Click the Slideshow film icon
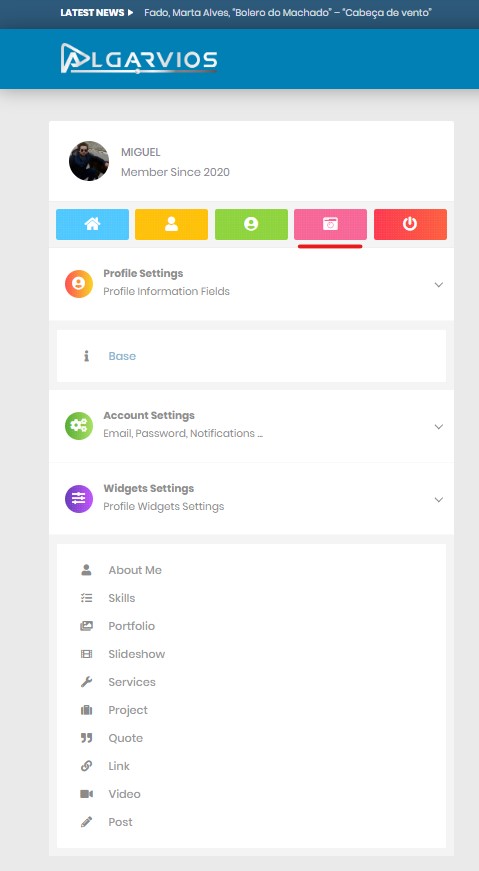Screen dimensions: 479x871 pos(86,654)
